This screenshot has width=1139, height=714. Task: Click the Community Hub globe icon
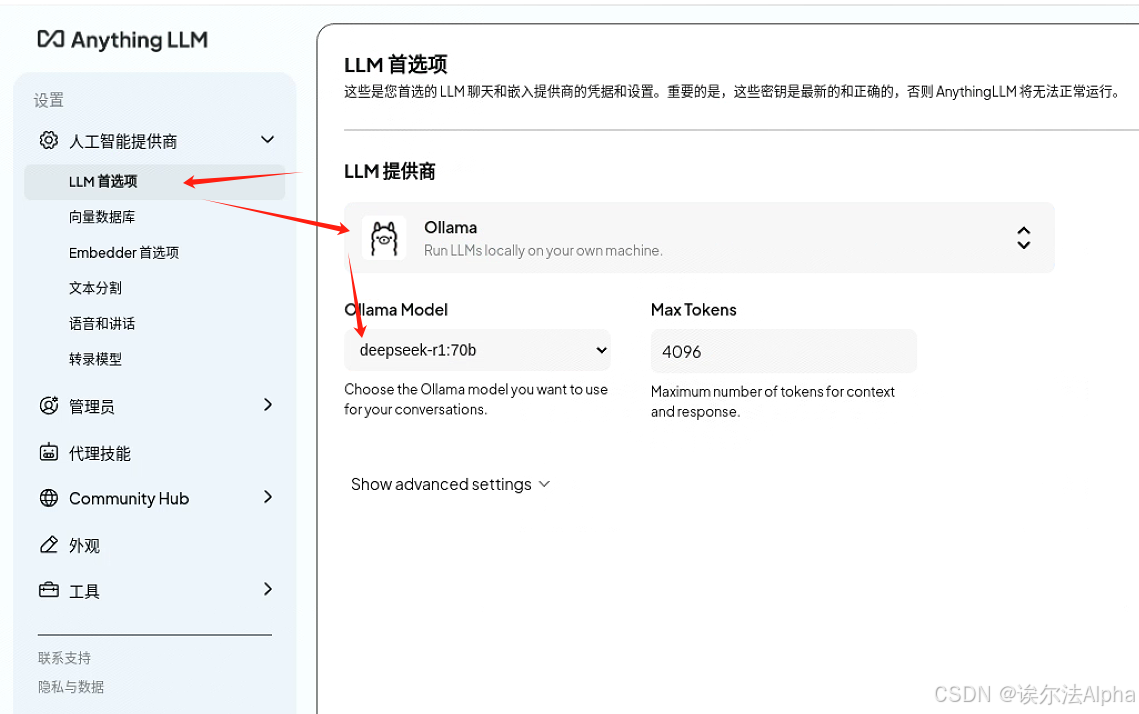(x=49, y=498)
